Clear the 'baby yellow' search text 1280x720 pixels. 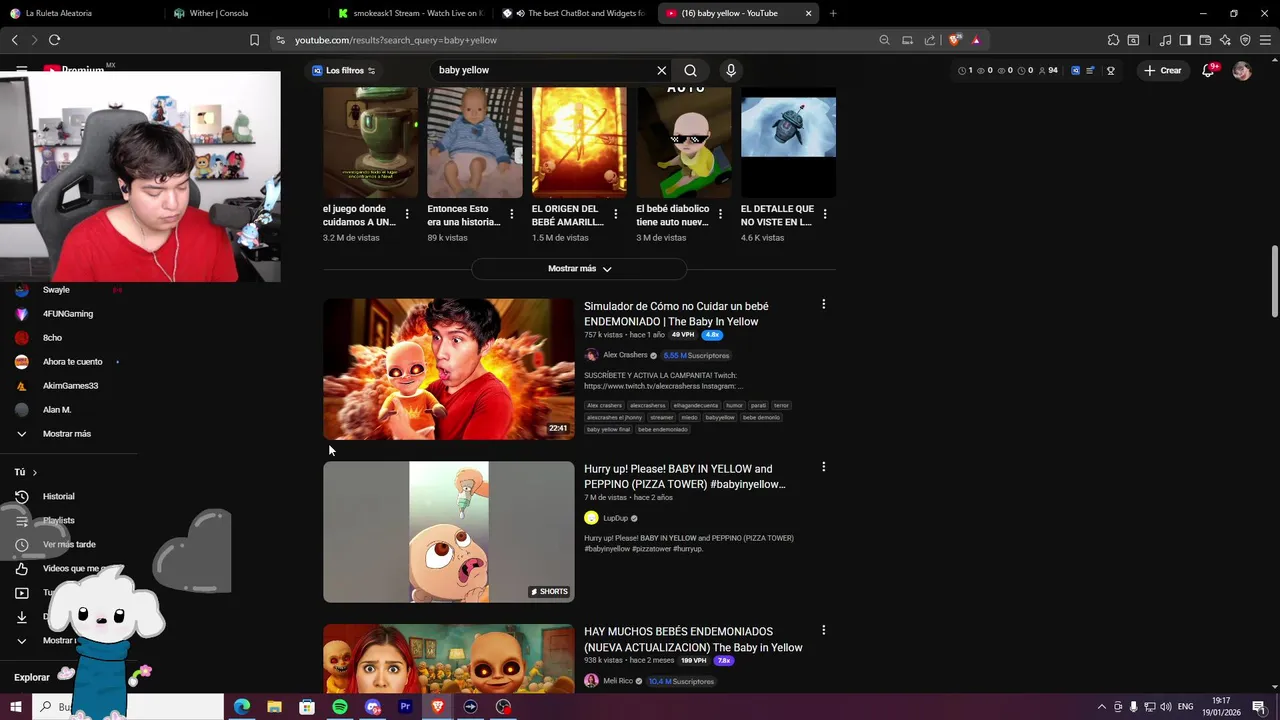pos(661,70)
